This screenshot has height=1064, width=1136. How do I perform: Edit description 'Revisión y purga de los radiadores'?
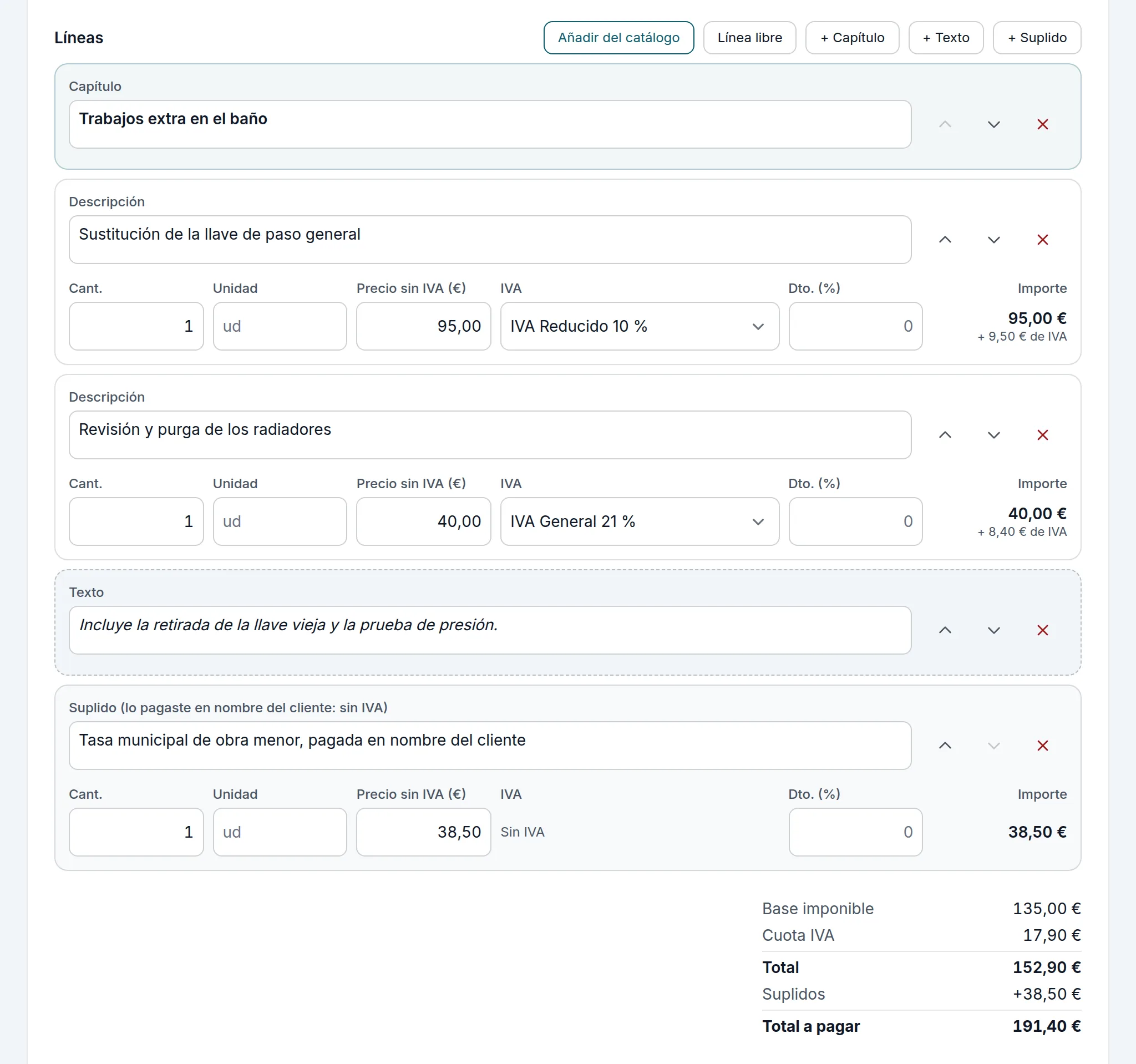pos(490,435)
